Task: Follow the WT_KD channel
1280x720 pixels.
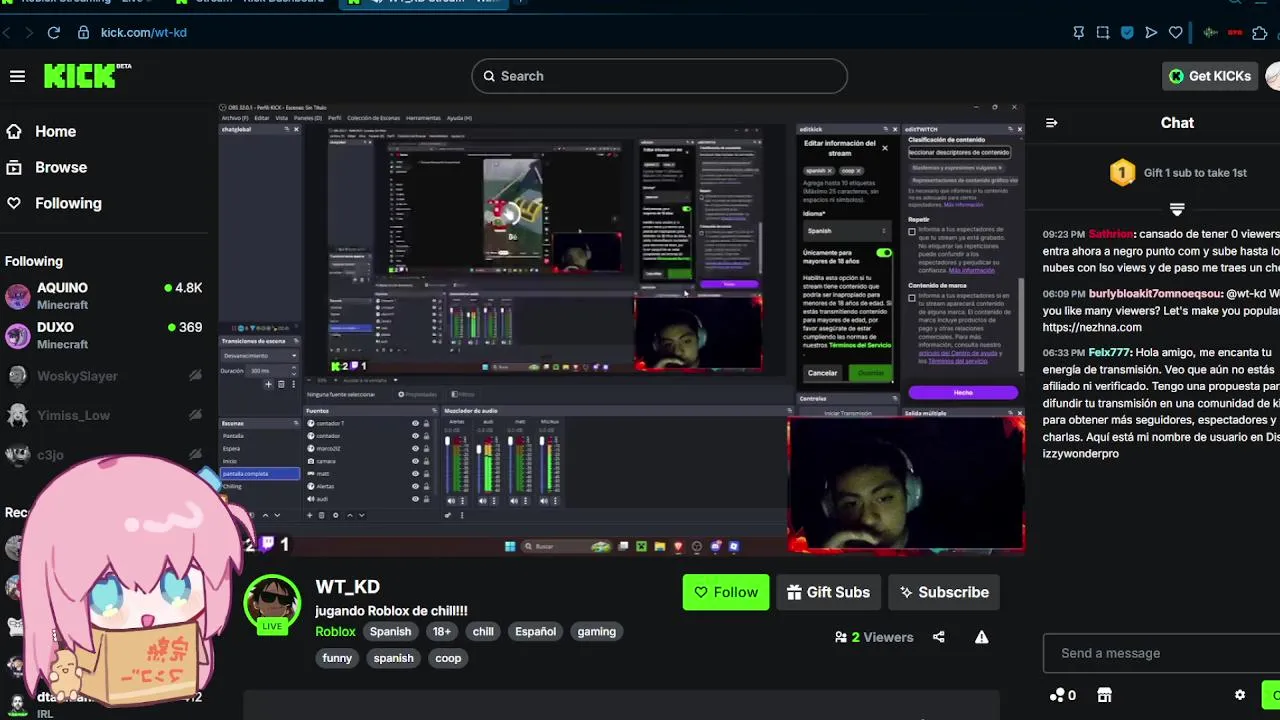Action: click(726, 592)
